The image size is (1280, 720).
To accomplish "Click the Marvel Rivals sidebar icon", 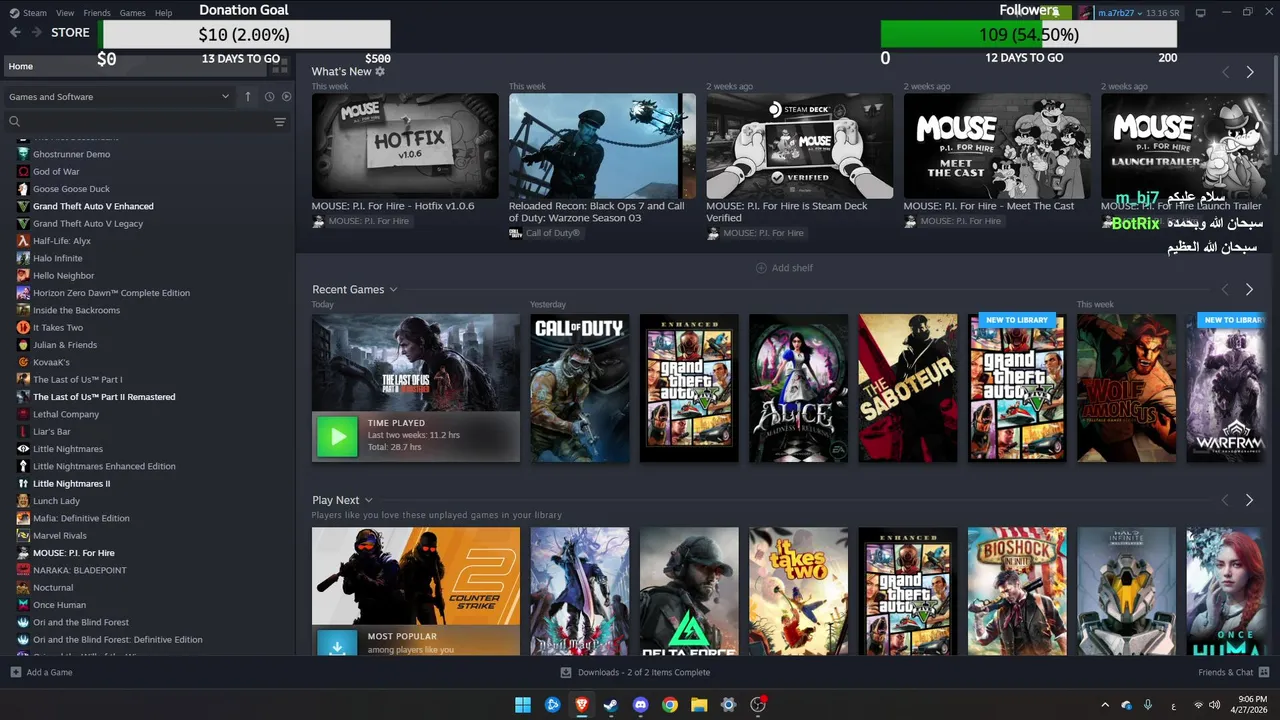I will [23, 535].
